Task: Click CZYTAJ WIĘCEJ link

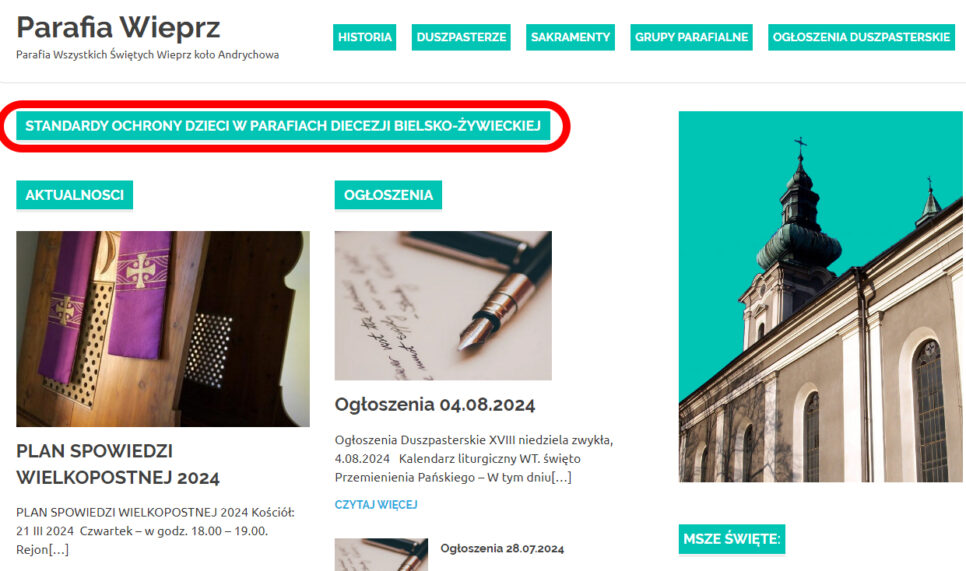Action: pos(376,504)
